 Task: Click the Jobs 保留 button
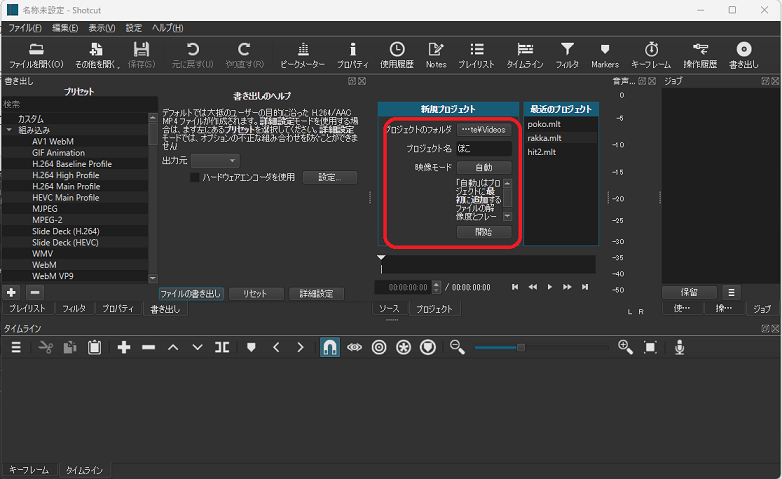click(x=689, y=292)
